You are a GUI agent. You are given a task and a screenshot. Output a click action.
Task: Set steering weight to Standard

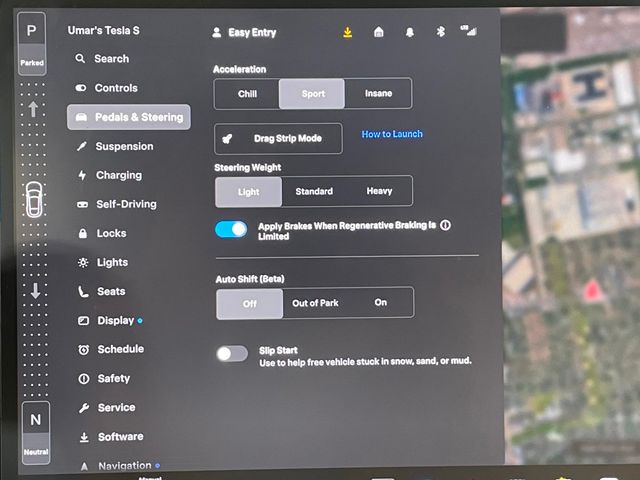point(314,191)
